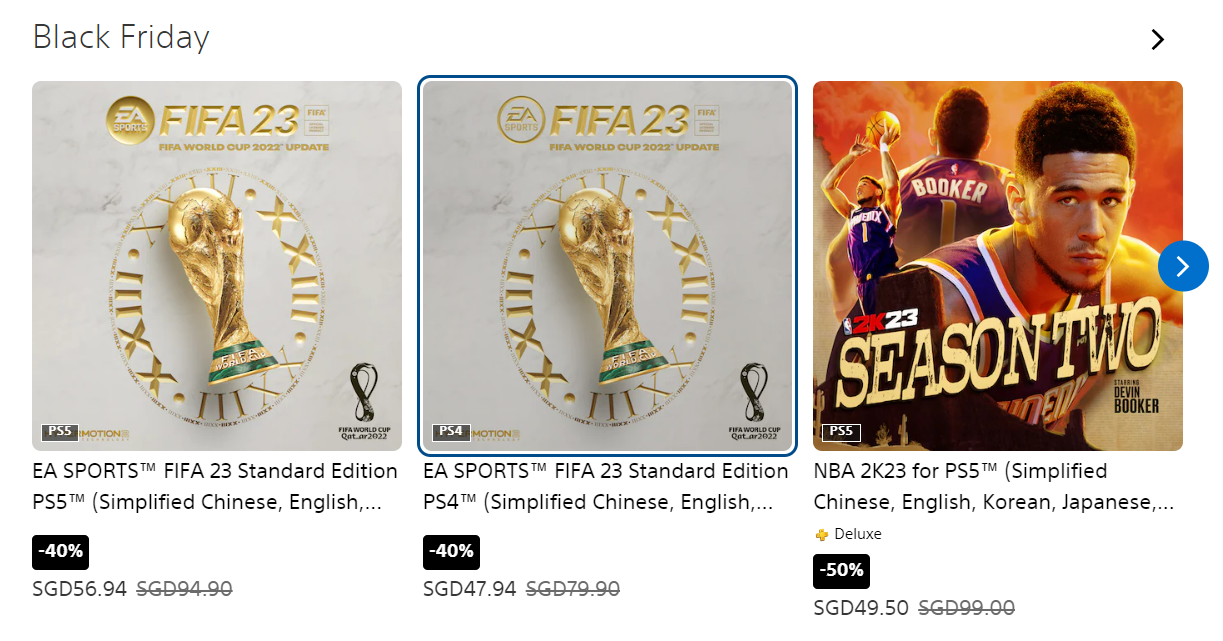Open the FIFA 23 PS4 cover thumbnail

point(607,266)
